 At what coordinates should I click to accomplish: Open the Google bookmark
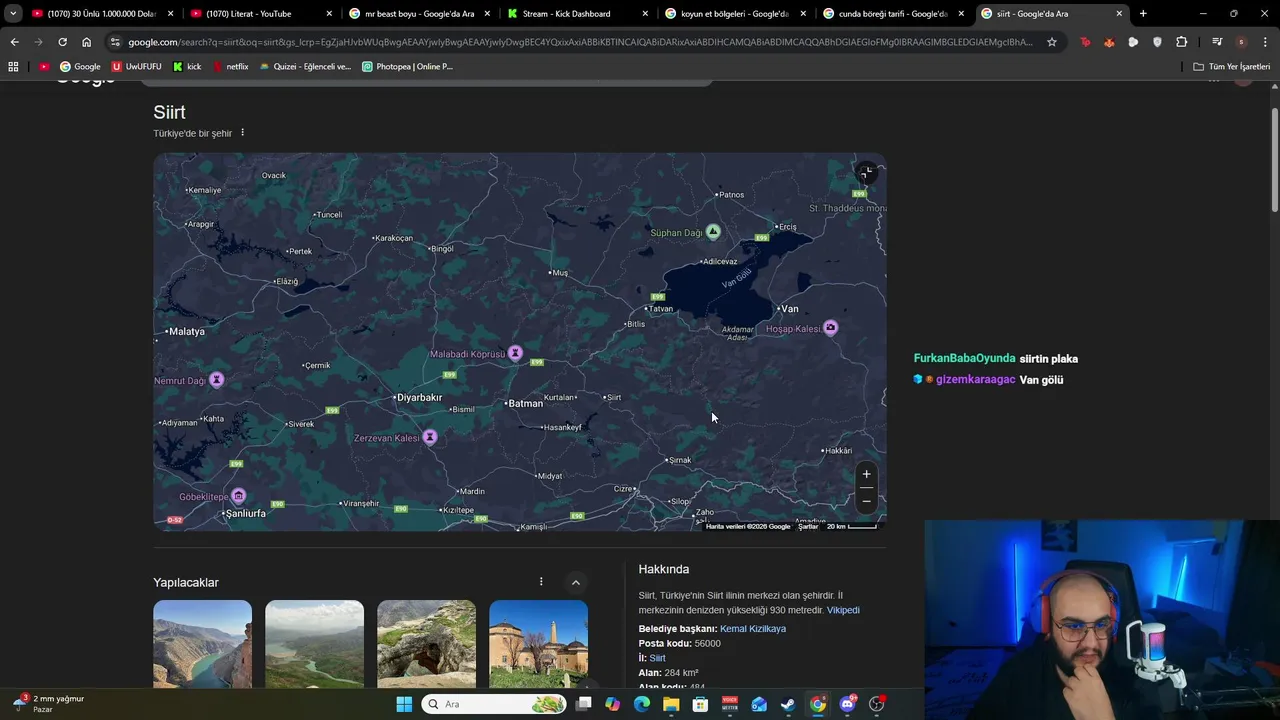(x=80, y=67)
